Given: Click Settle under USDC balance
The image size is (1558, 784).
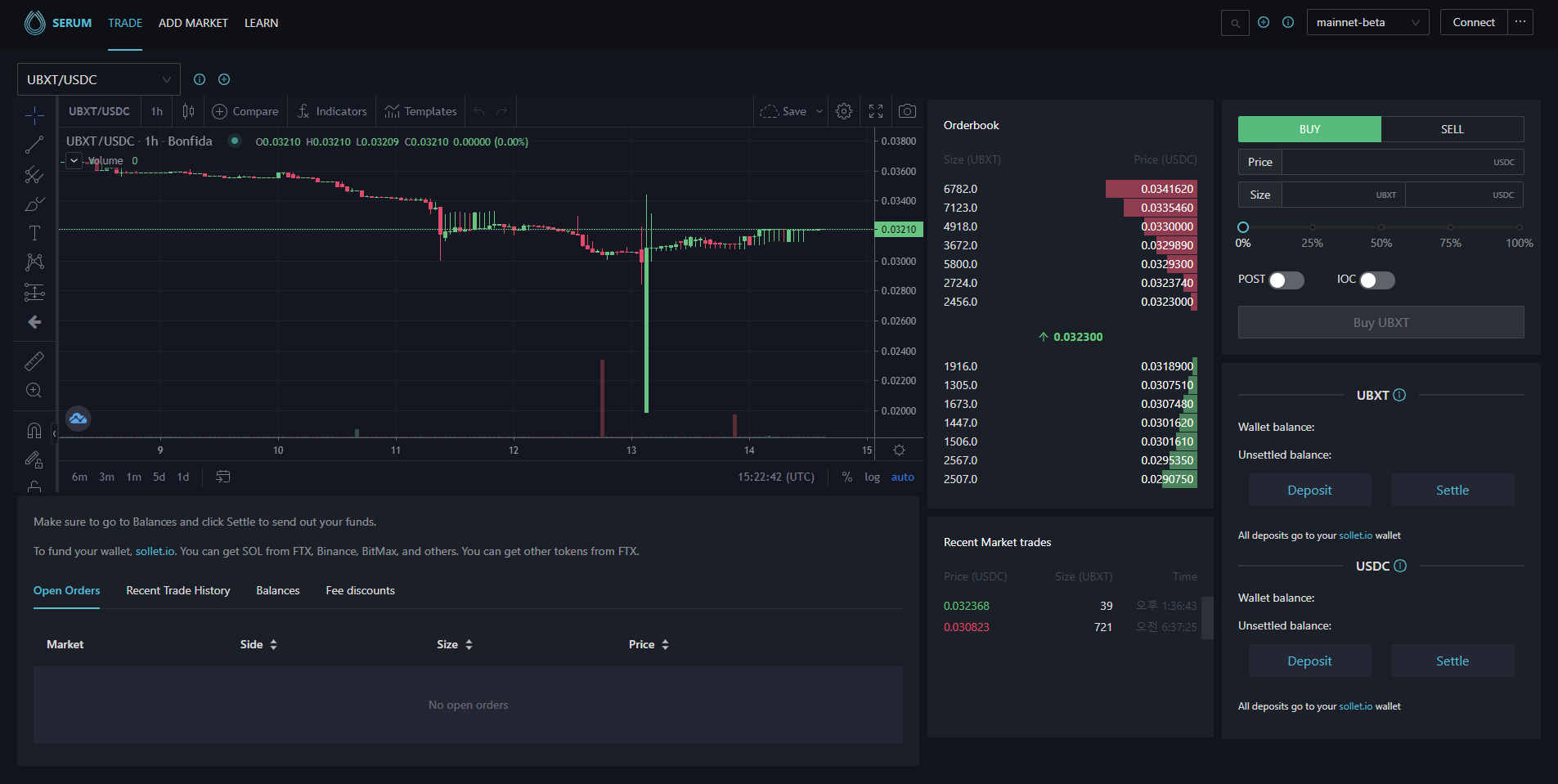Looking at the screenshot, I should (1452, 661).
